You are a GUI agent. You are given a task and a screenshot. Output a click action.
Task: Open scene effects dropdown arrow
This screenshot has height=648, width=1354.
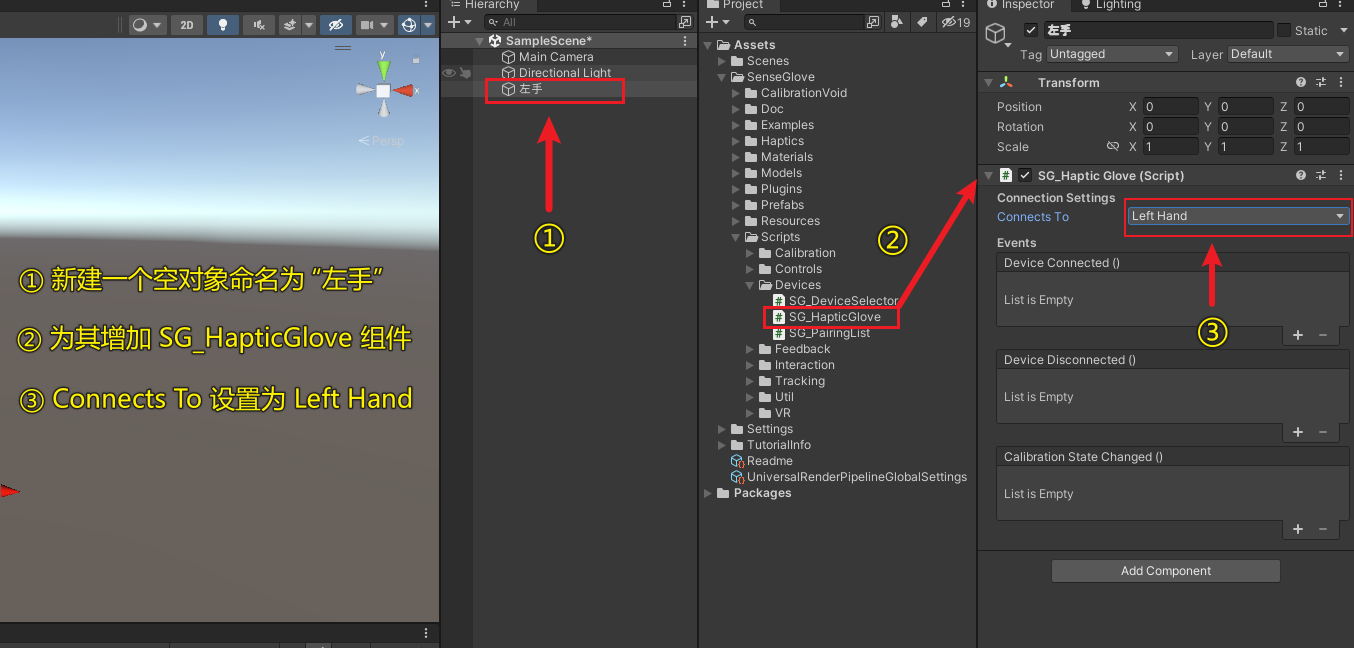309,25
